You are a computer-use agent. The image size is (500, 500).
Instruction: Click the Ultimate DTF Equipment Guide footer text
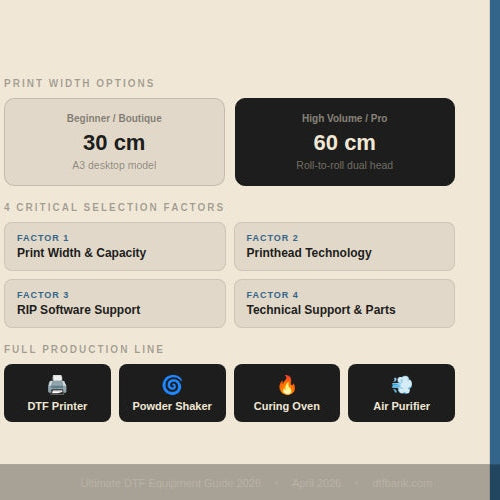(171, 483)
